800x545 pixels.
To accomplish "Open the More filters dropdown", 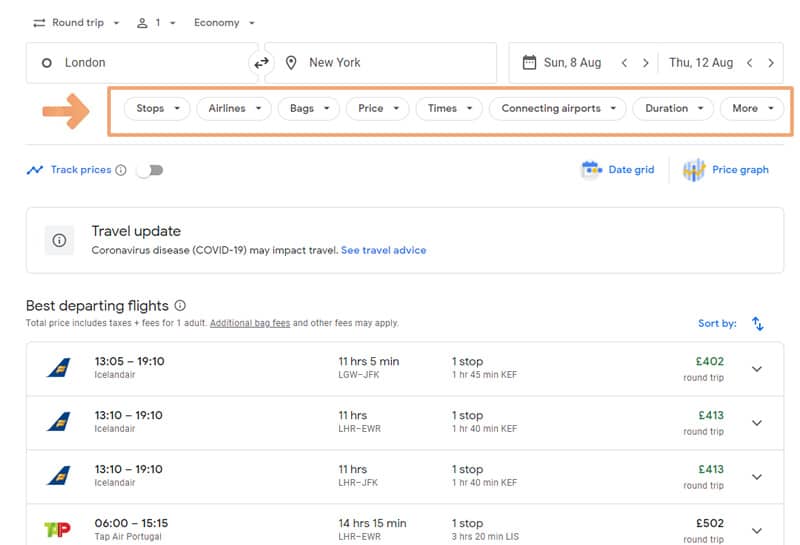I will click(x=752, y=109).
